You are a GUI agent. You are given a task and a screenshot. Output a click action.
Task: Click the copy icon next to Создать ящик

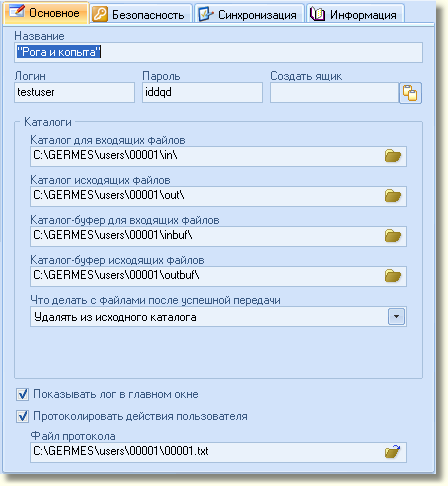pyautogui.click(x=410, y=93)
